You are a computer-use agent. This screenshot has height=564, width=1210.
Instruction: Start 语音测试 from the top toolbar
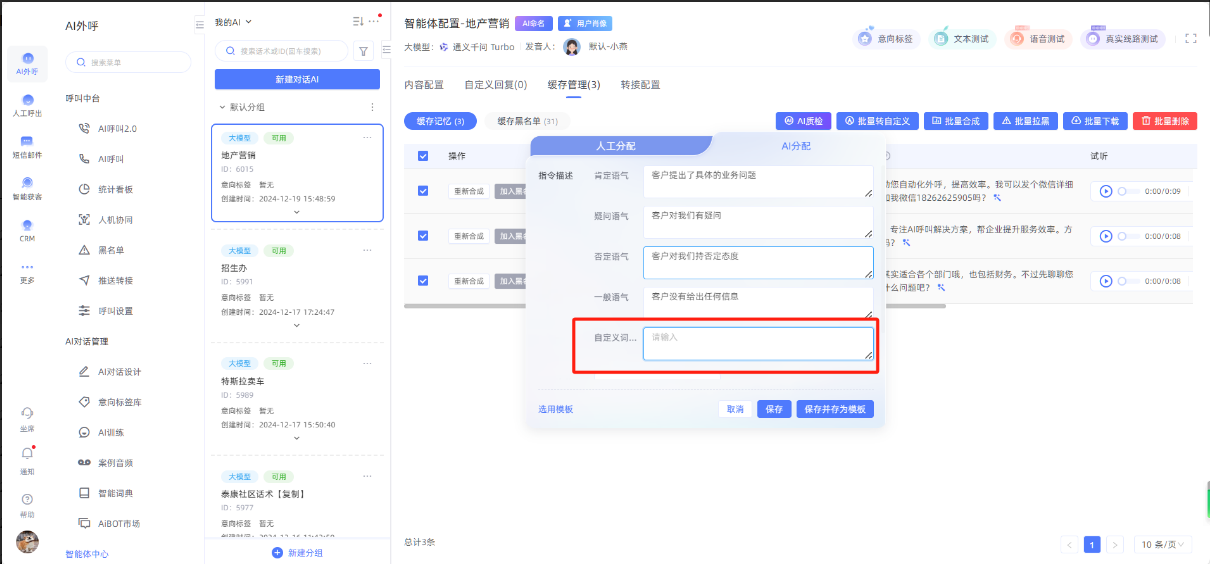pyautogui.click(x=1038, y=39)
